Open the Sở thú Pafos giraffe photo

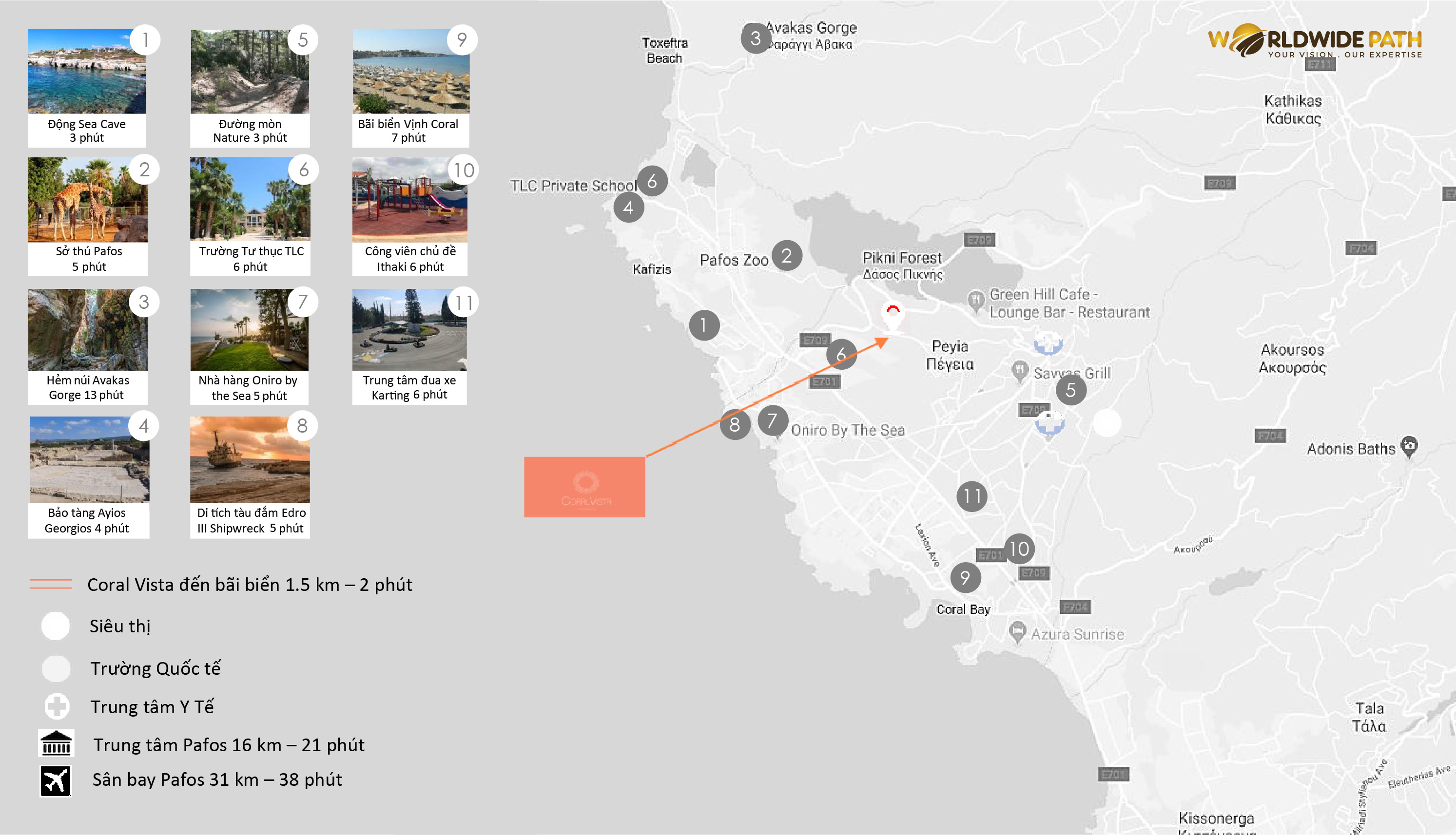(88, 200)
